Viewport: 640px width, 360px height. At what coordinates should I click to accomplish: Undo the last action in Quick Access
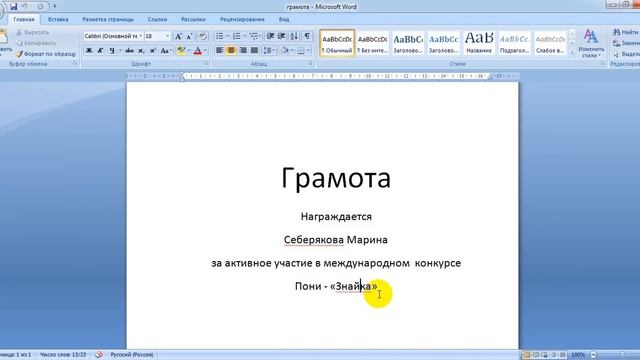point(25,7)
